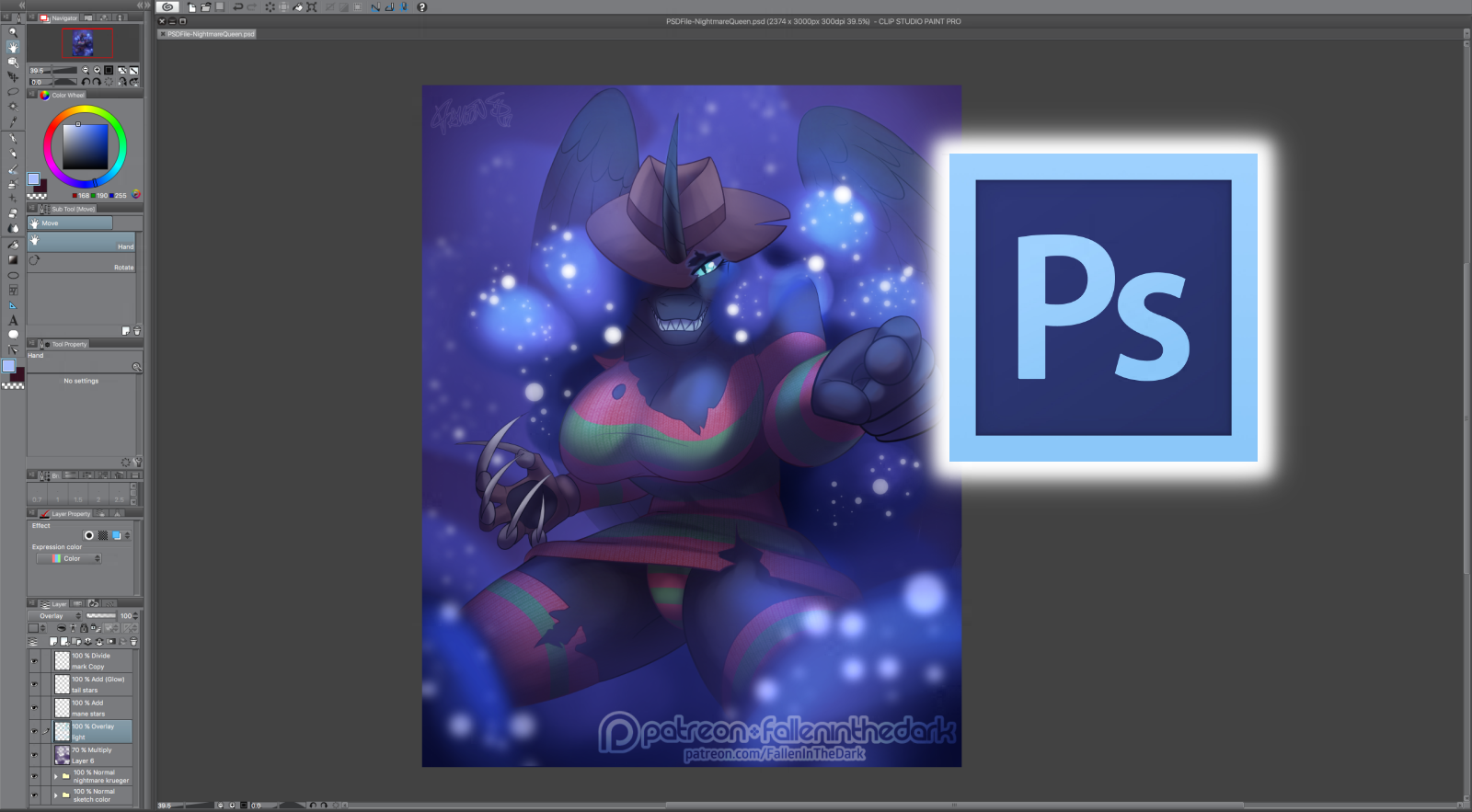This screenshot has height=812, width=1472.
Task: Adjust the layer opacity stepper
Action: click(x=136, y=616)
